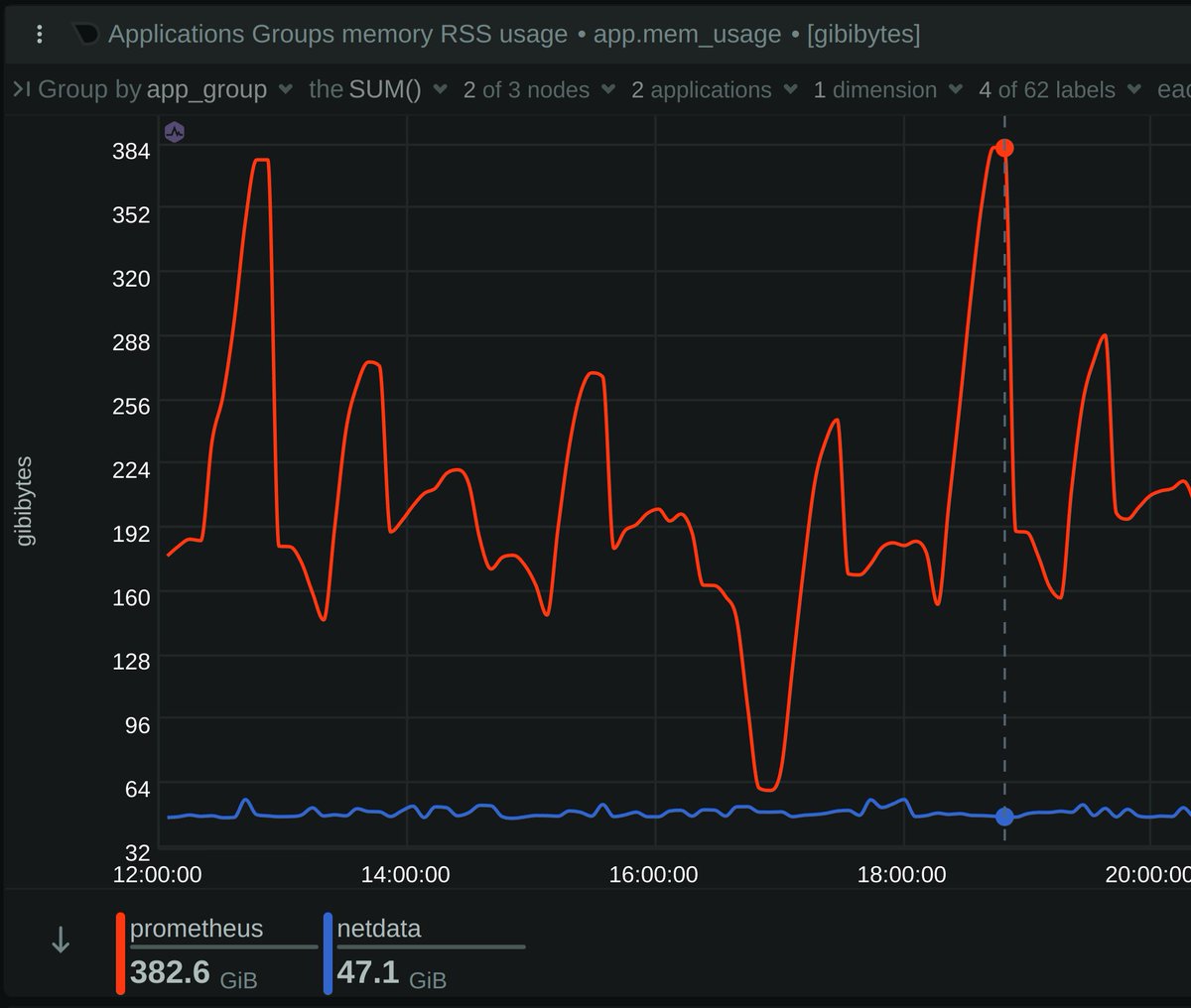Click the red prometheus color bar

[121, 953]
